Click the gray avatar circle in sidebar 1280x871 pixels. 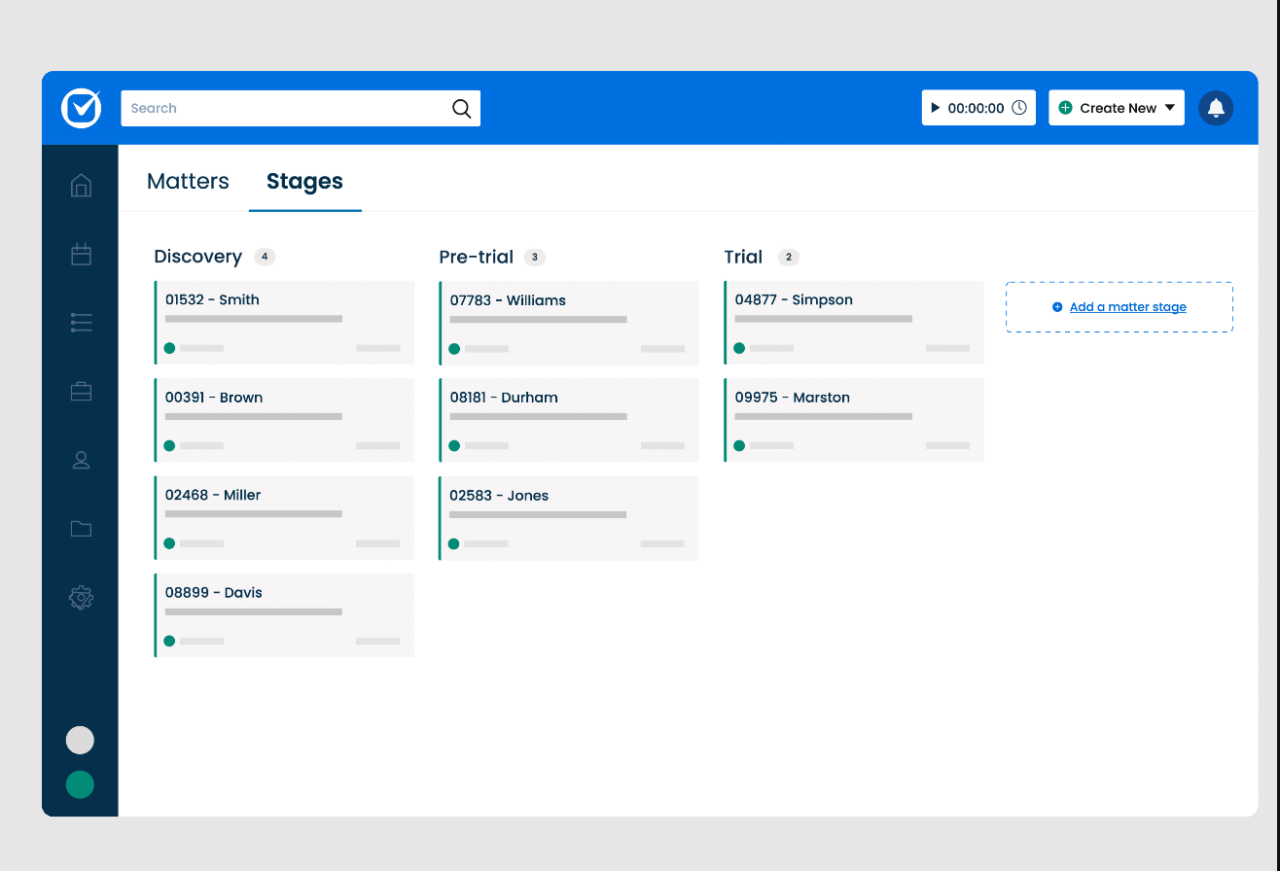tap(80, 740)
